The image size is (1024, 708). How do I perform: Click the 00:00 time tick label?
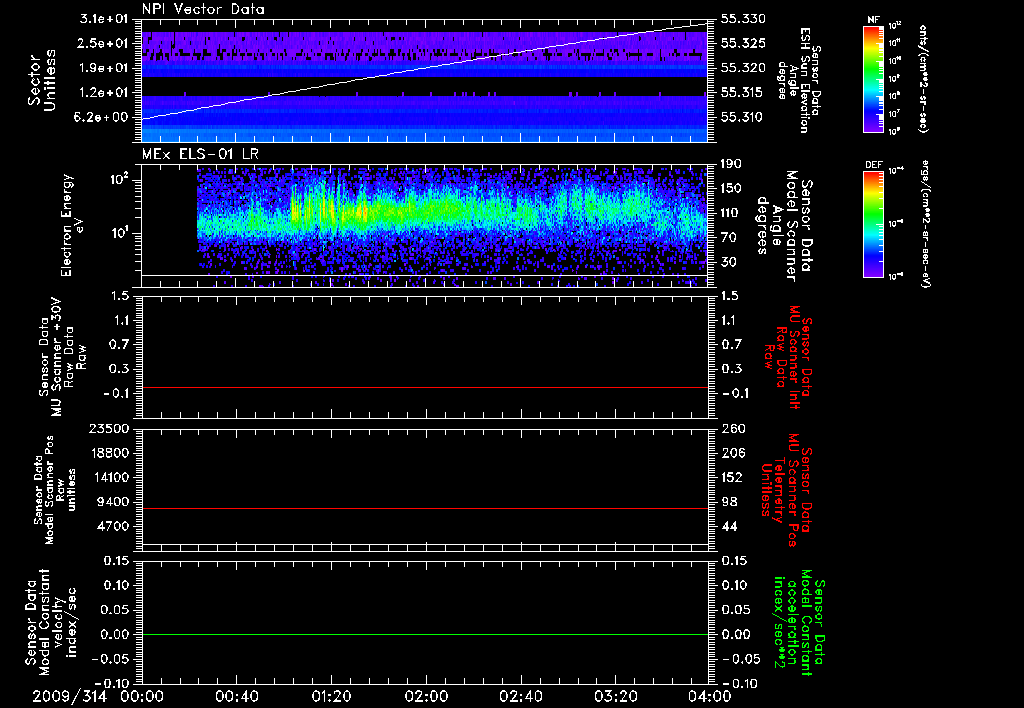click(142, 696)
